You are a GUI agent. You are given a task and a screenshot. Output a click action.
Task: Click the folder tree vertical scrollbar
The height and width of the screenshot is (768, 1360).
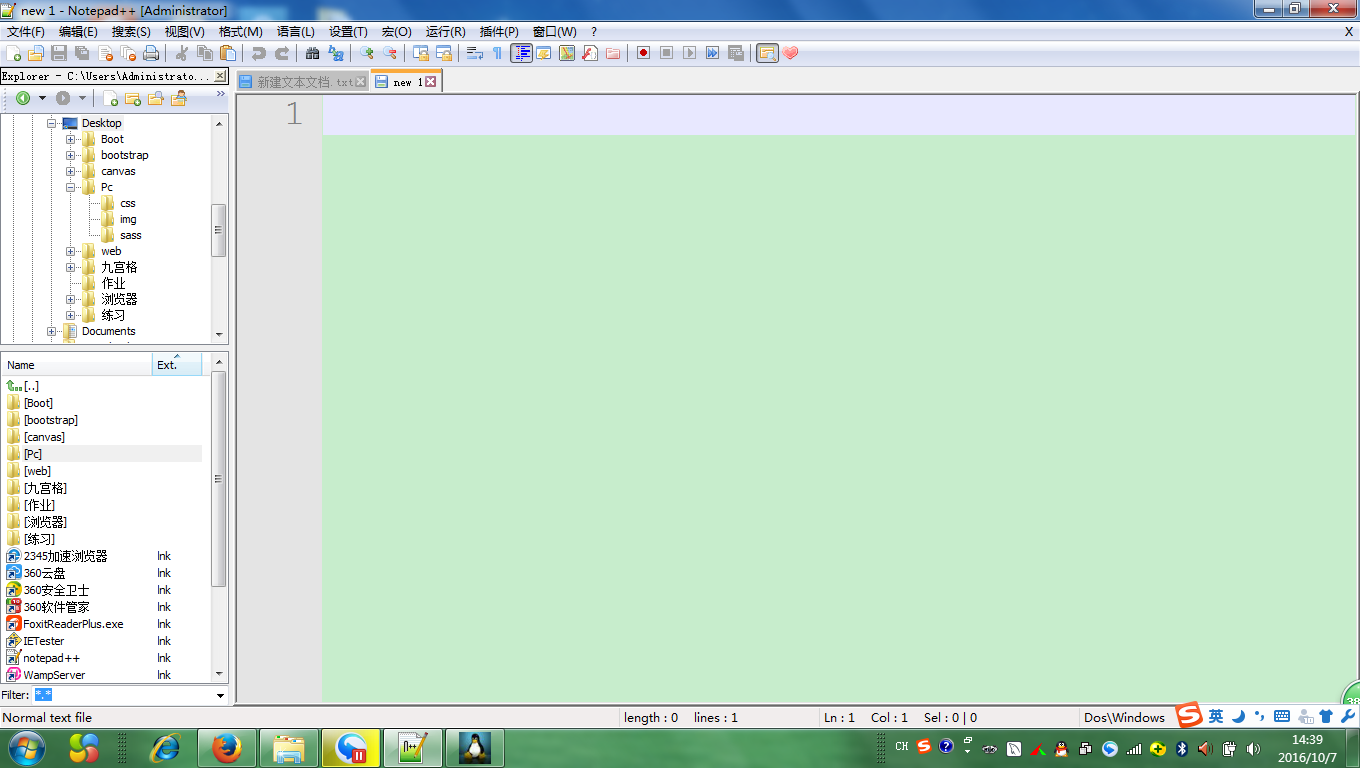pos(219,228)
